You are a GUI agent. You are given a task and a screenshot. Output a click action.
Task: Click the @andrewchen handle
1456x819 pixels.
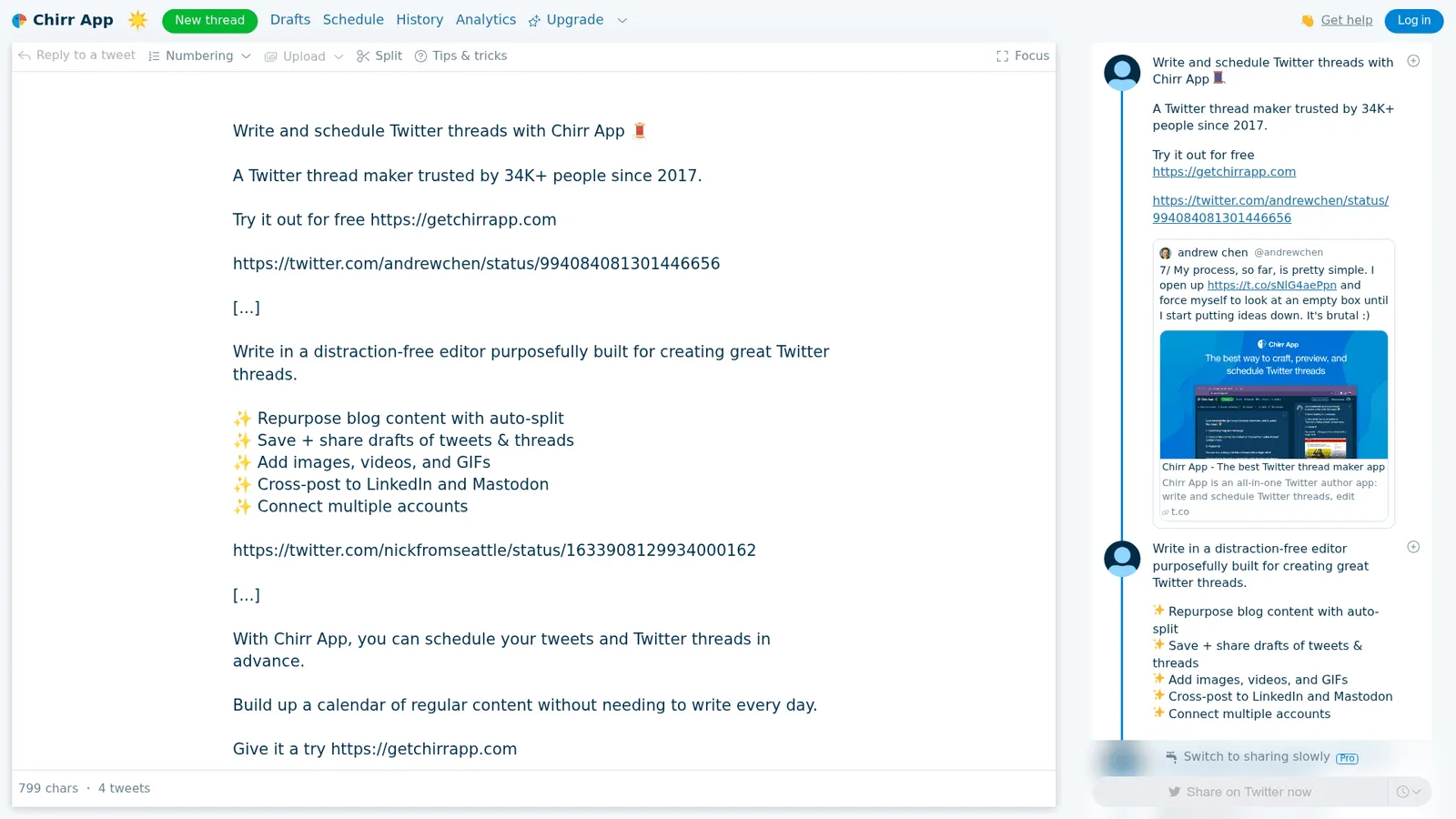[x=1289, y=253]
